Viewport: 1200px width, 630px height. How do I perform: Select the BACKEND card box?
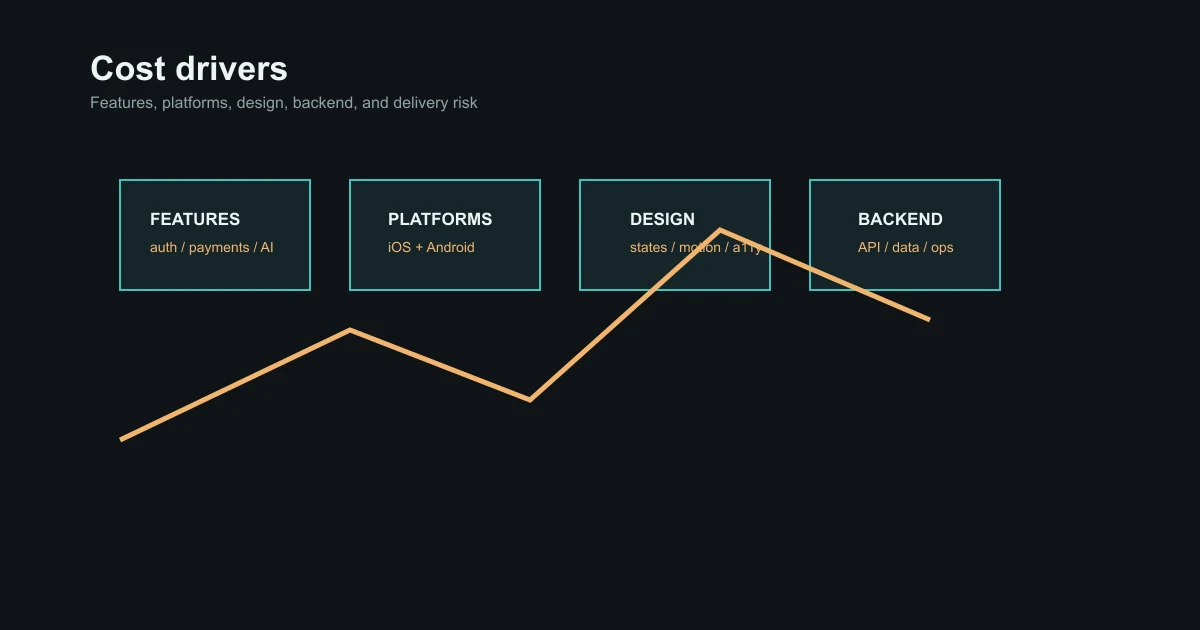(905, 235)
